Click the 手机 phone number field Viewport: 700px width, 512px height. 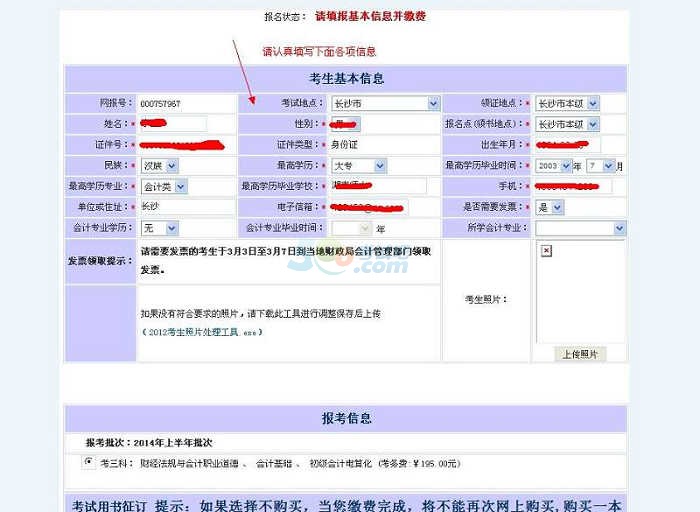click(x=571, y=186)
